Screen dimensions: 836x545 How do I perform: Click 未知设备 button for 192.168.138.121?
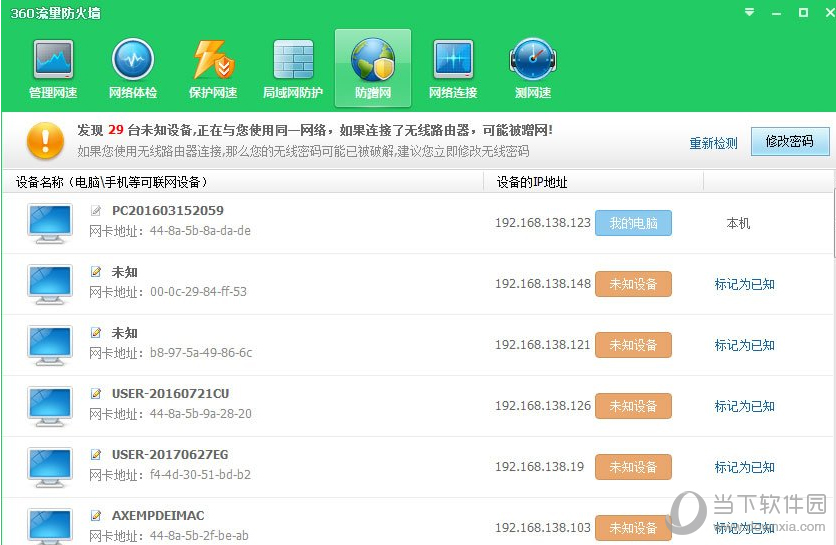click(x=633, y=345)
